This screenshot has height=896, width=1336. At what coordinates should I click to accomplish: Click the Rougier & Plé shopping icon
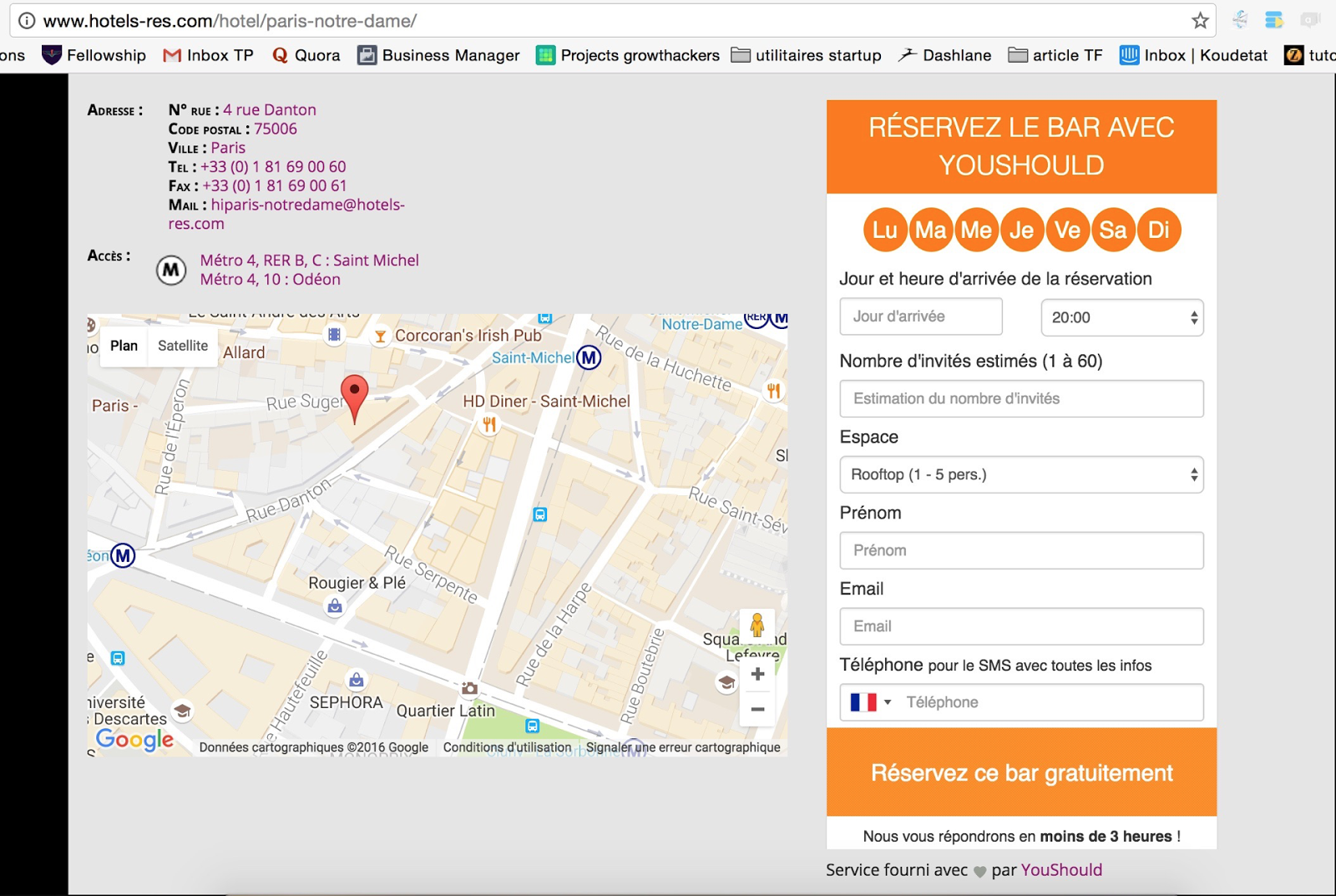(x=335, y=606)
